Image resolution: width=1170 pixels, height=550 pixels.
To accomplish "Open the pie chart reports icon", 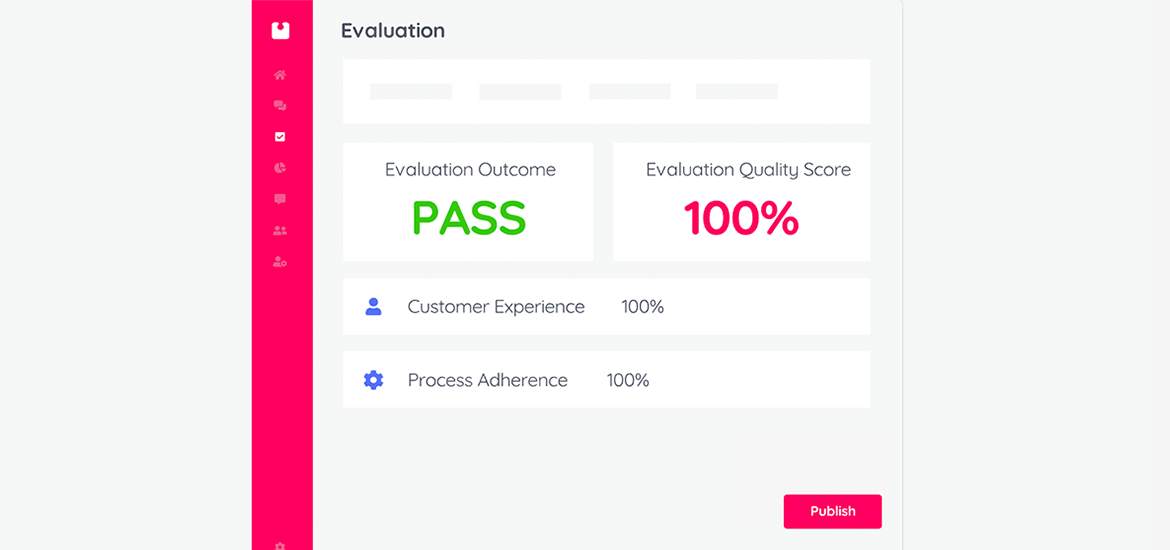I will [280, 168].
